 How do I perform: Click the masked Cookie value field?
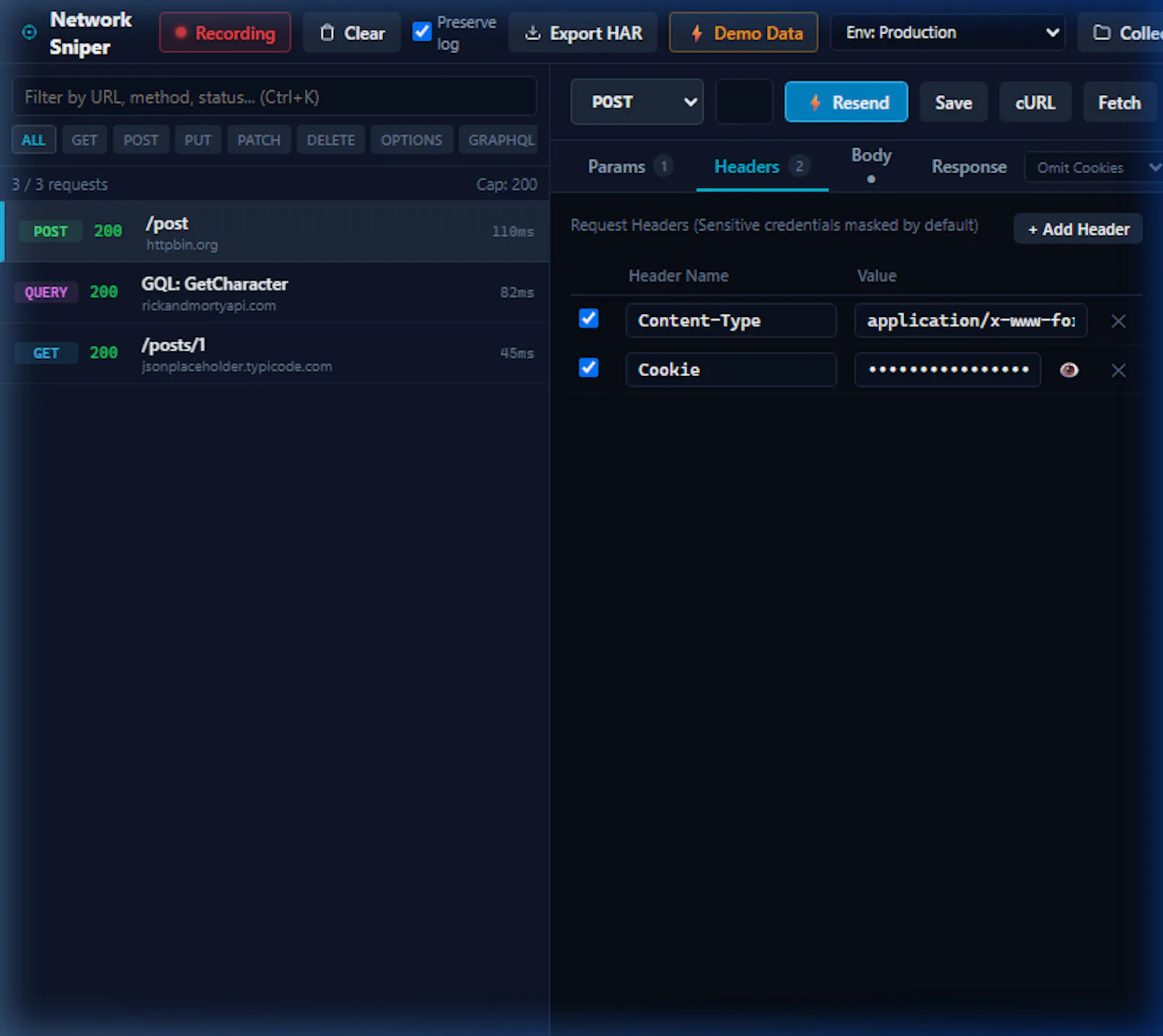tap(947, 370)
